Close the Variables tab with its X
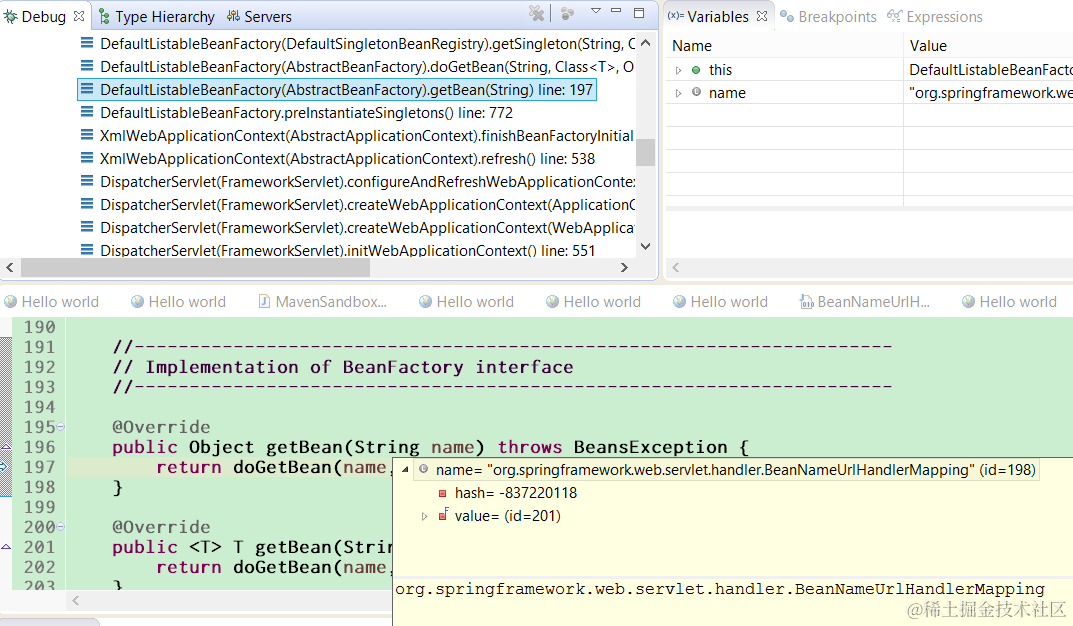 pyautogui.click(x=762, y=16)
